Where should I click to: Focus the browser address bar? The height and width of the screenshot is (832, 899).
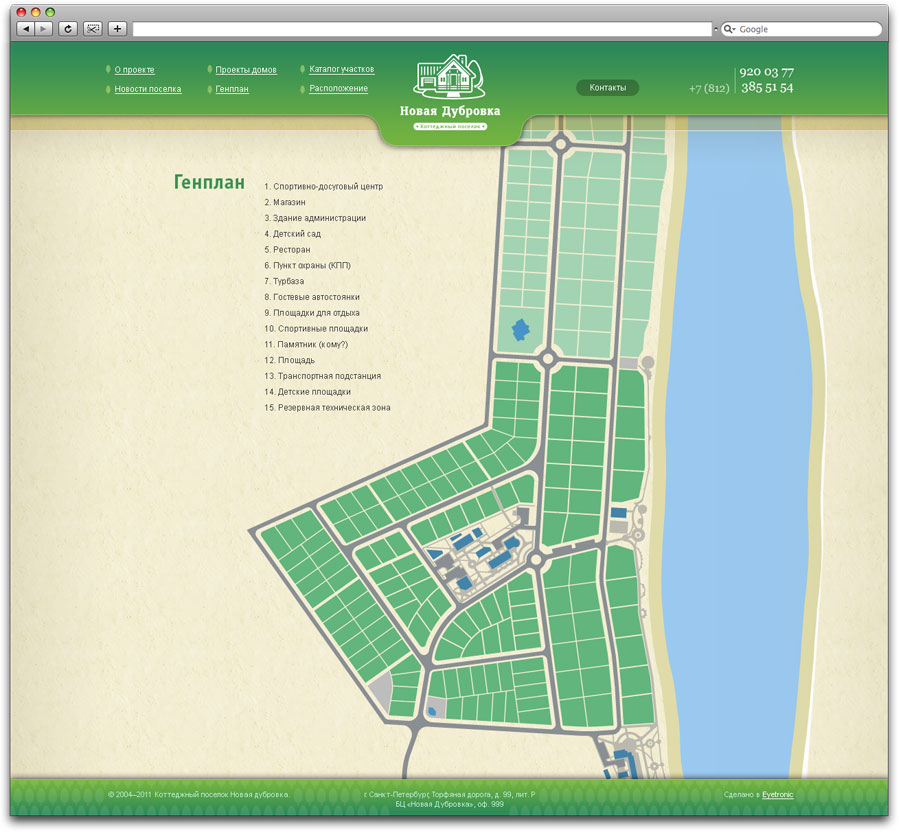point(422,29)
